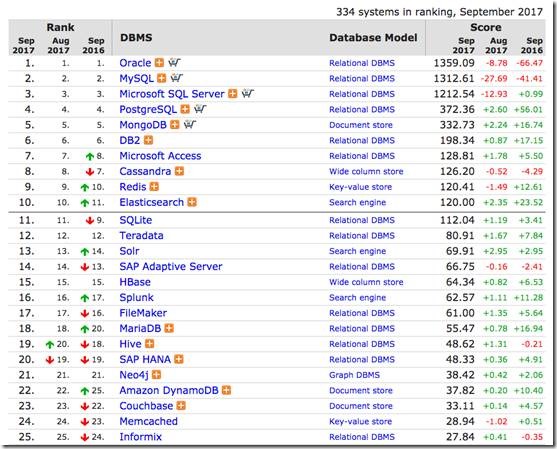557x449 pixels.
Task: Click the plus icon beside MariaDB
Action: [169, 328]
